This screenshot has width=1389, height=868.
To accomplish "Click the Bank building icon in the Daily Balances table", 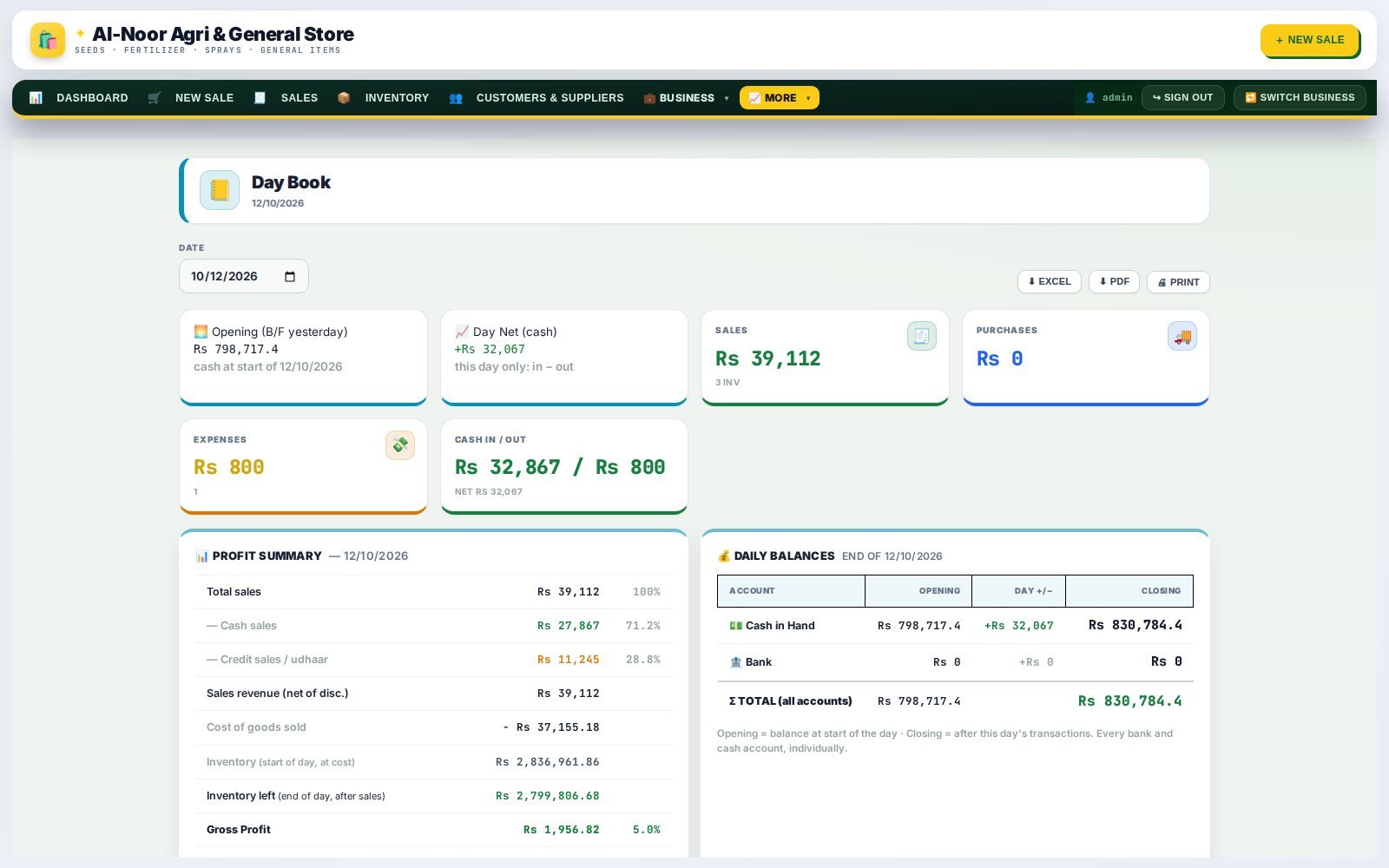I will tap(736, 662).
